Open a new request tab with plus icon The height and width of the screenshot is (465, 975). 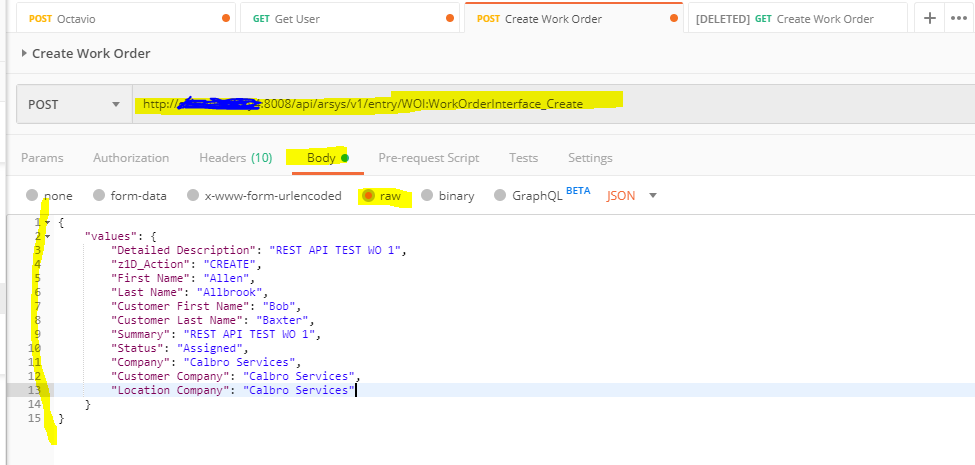[x=930, y=18]
